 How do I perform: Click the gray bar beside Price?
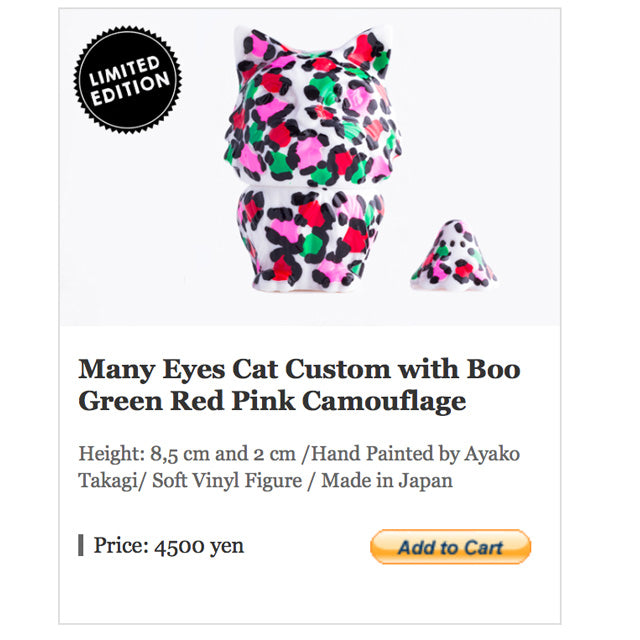coord(80,546)
